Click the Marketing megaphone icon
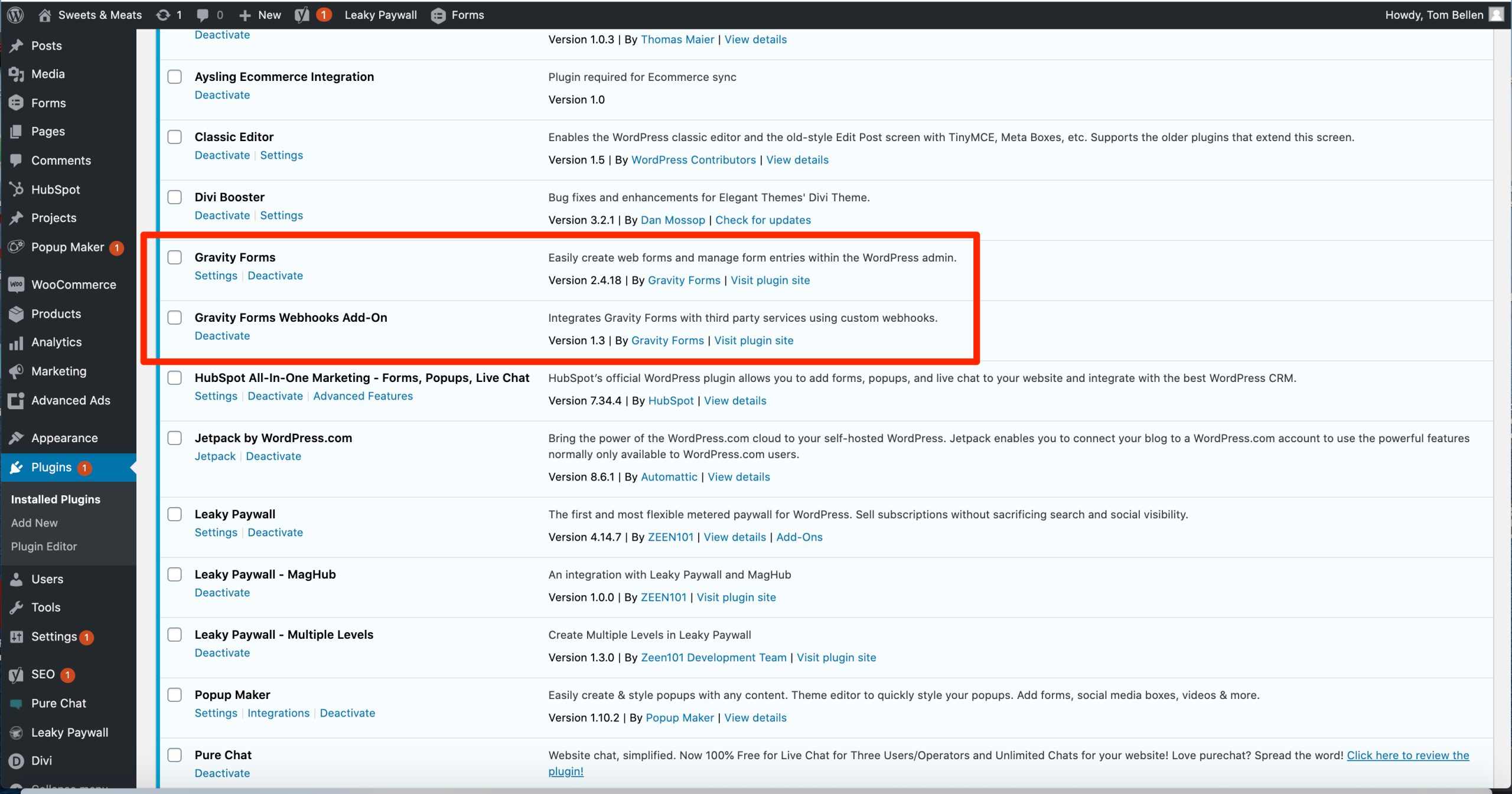1512x794 pixels. [x=17, y=371]
